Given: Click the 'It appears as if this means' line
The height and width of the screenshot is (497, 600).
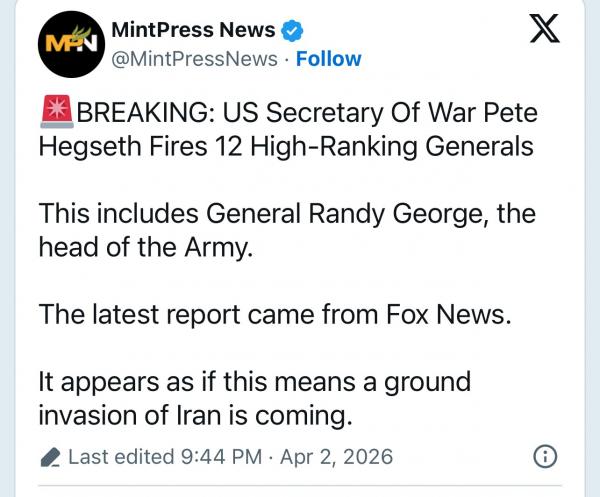Looking at the screenshot, I should coord(254,382).
